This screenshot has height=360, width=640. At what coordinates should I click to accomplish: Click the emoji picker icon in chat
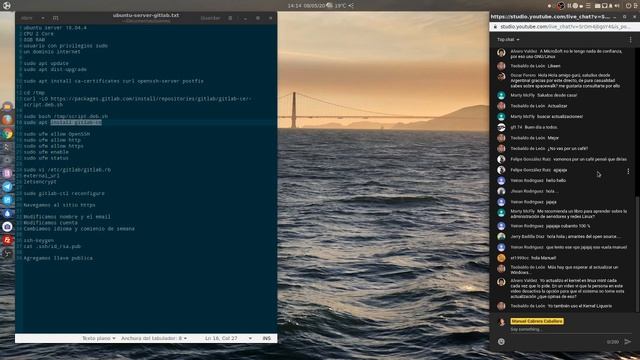[501, 342]
